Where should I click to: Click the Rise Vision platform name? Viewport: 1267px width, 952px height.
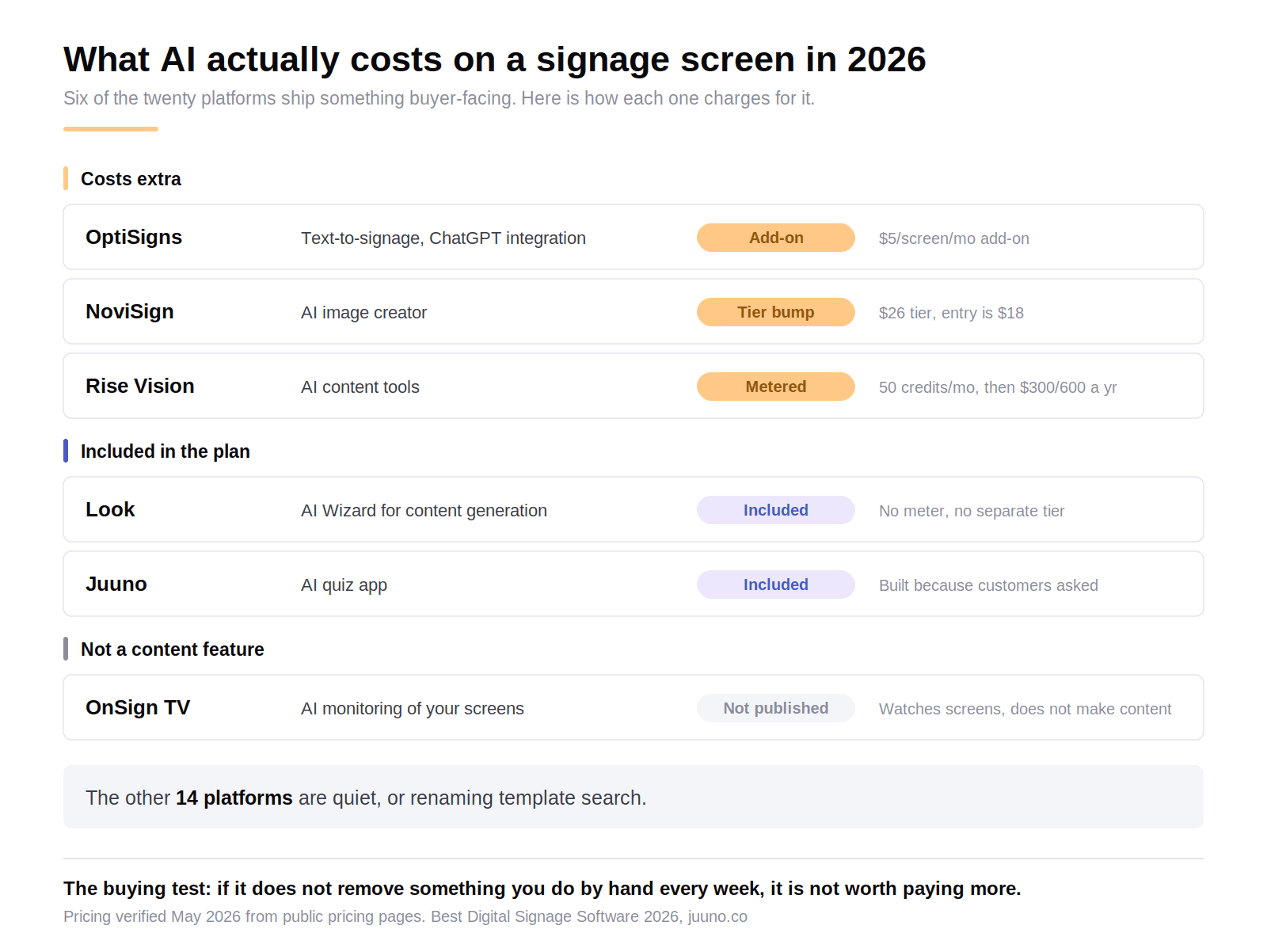point(140,386)
